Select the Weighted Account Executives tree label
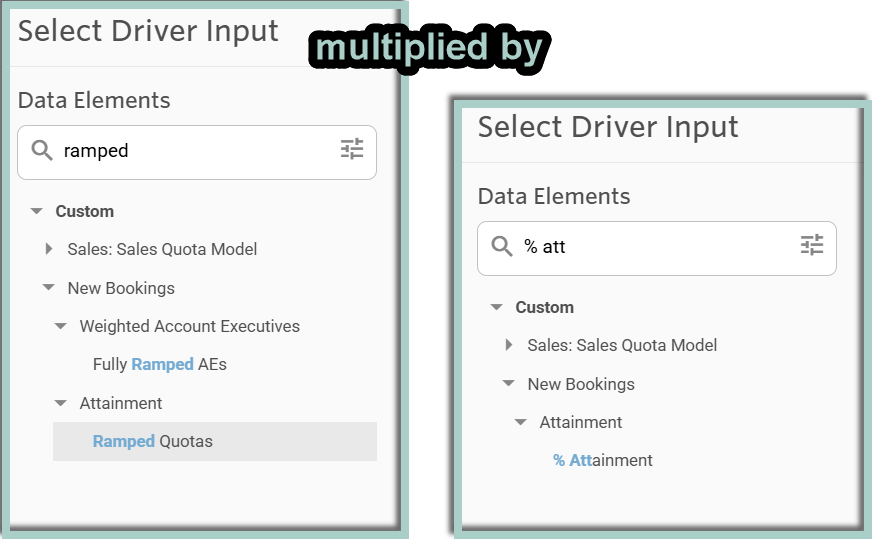The image size is (872, 539). tap(190, 326)
